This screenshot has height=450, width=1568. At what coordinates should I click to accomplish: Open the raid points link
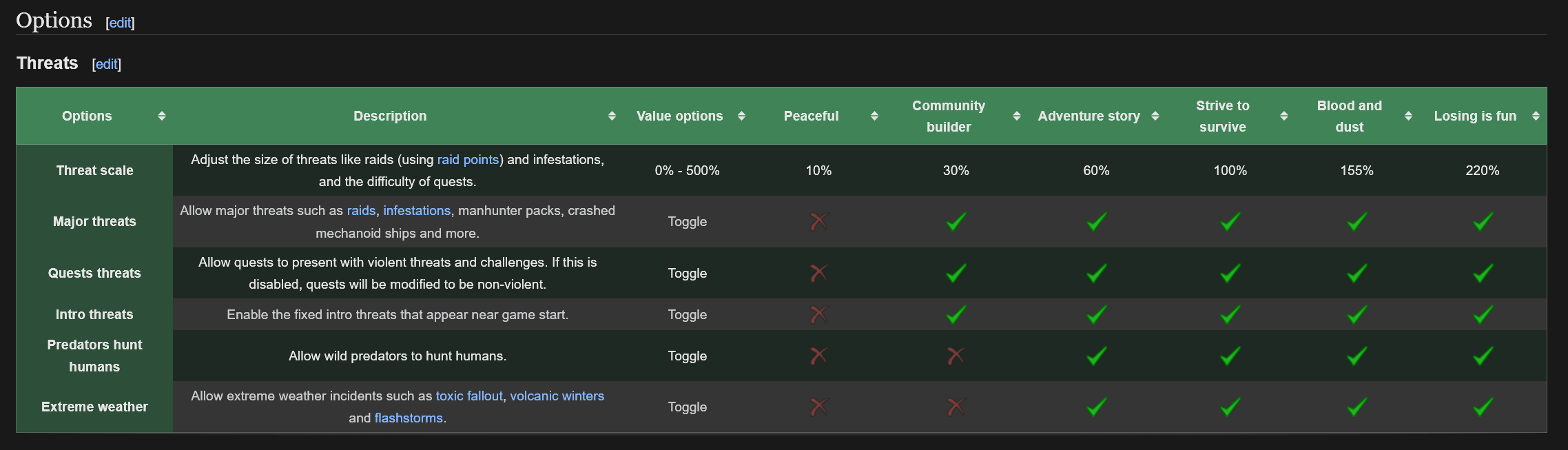click(x=468, y=159)
